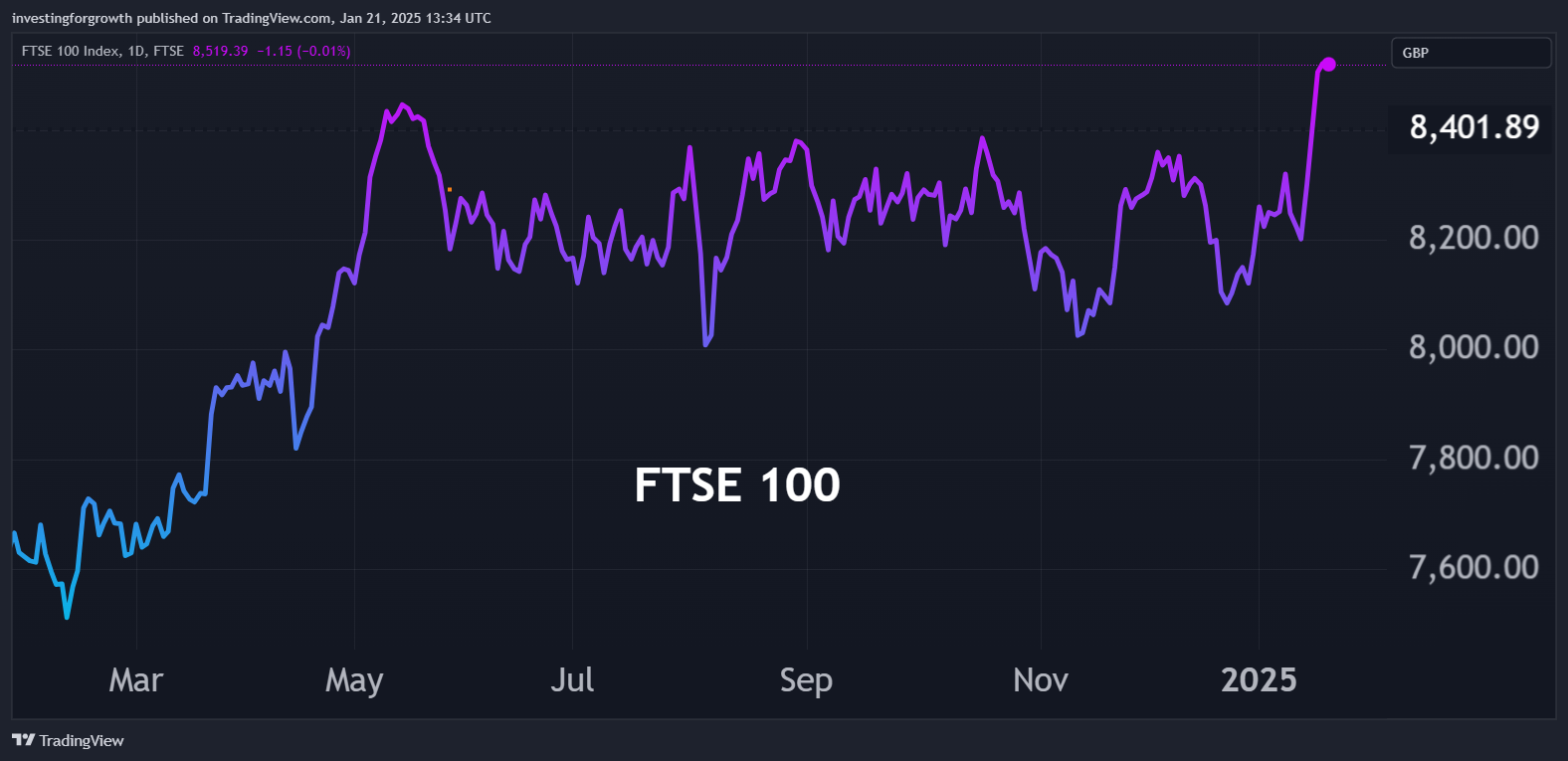Click the TradingView logo icon
The height and width of the screenshot is (761, 1568).
pos(23,740)
